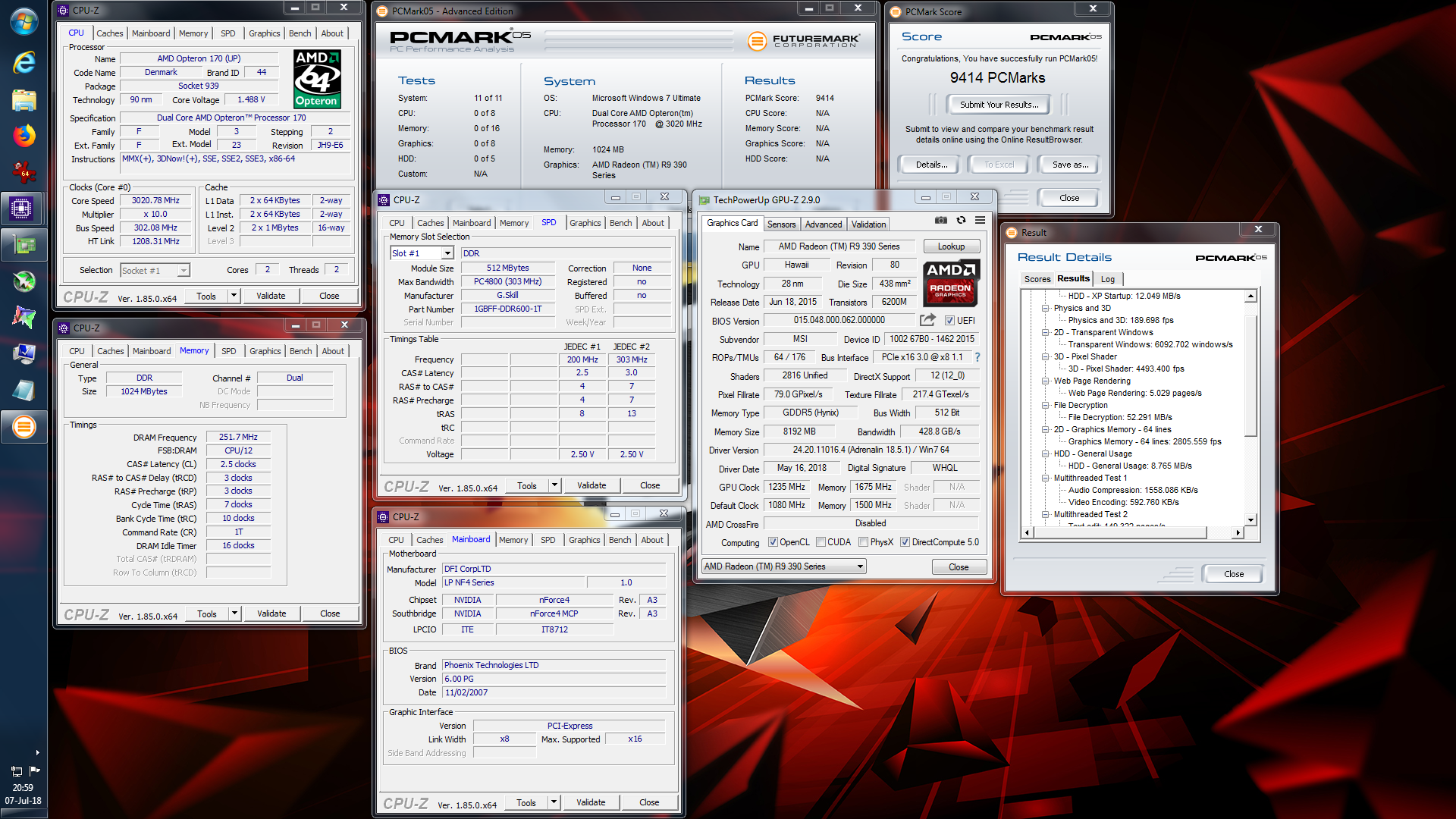Open Scores tab in Result Details
This screenshot has width=1456, height=819.
[x=1037, y=279]
